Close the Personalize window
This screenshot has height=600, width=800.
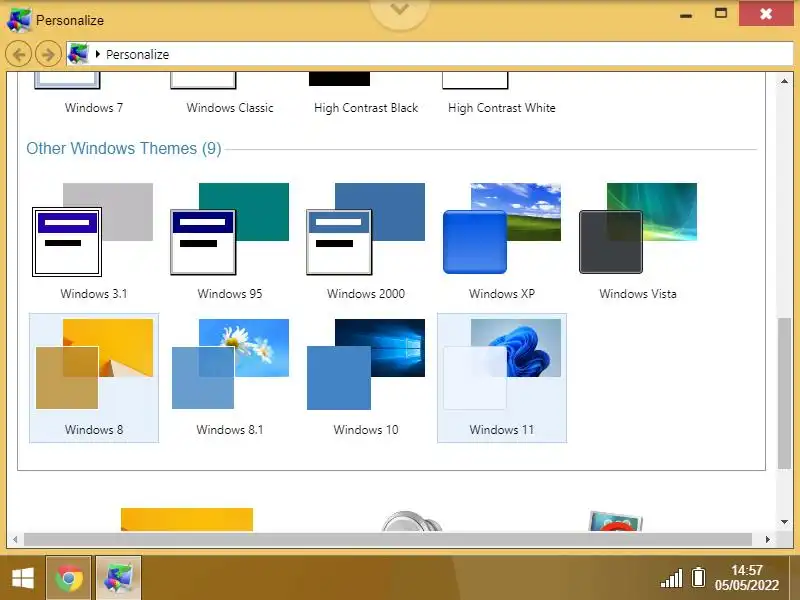coord(765,14)
